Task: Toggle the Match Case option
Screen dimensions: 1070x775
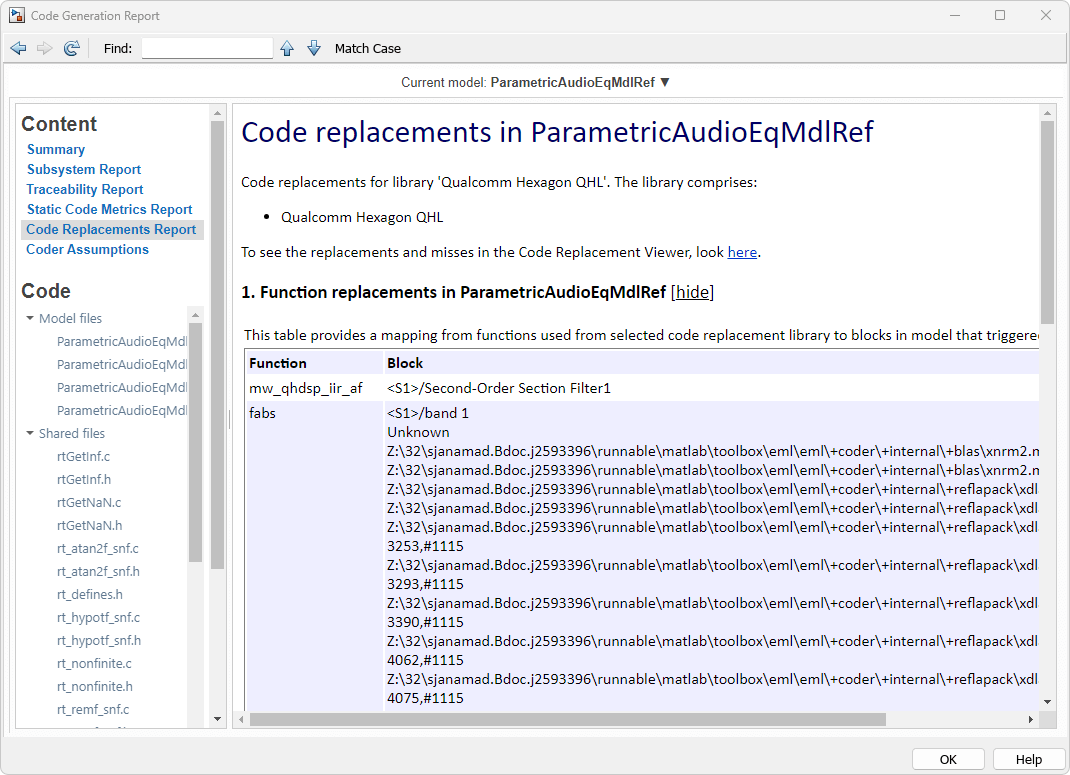Action: point(367,48)
